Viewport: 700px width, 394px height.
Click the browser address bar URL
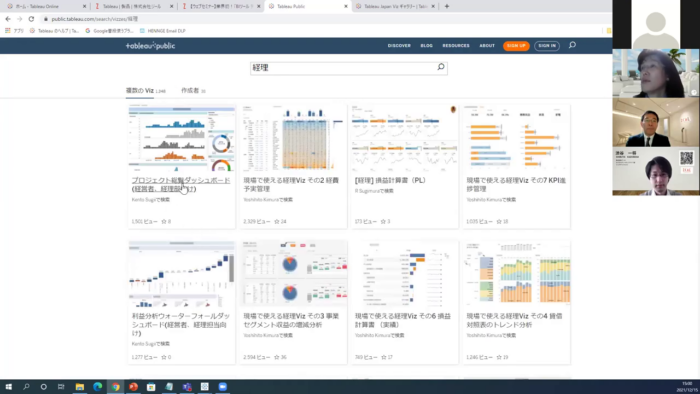tap(95, 19)
